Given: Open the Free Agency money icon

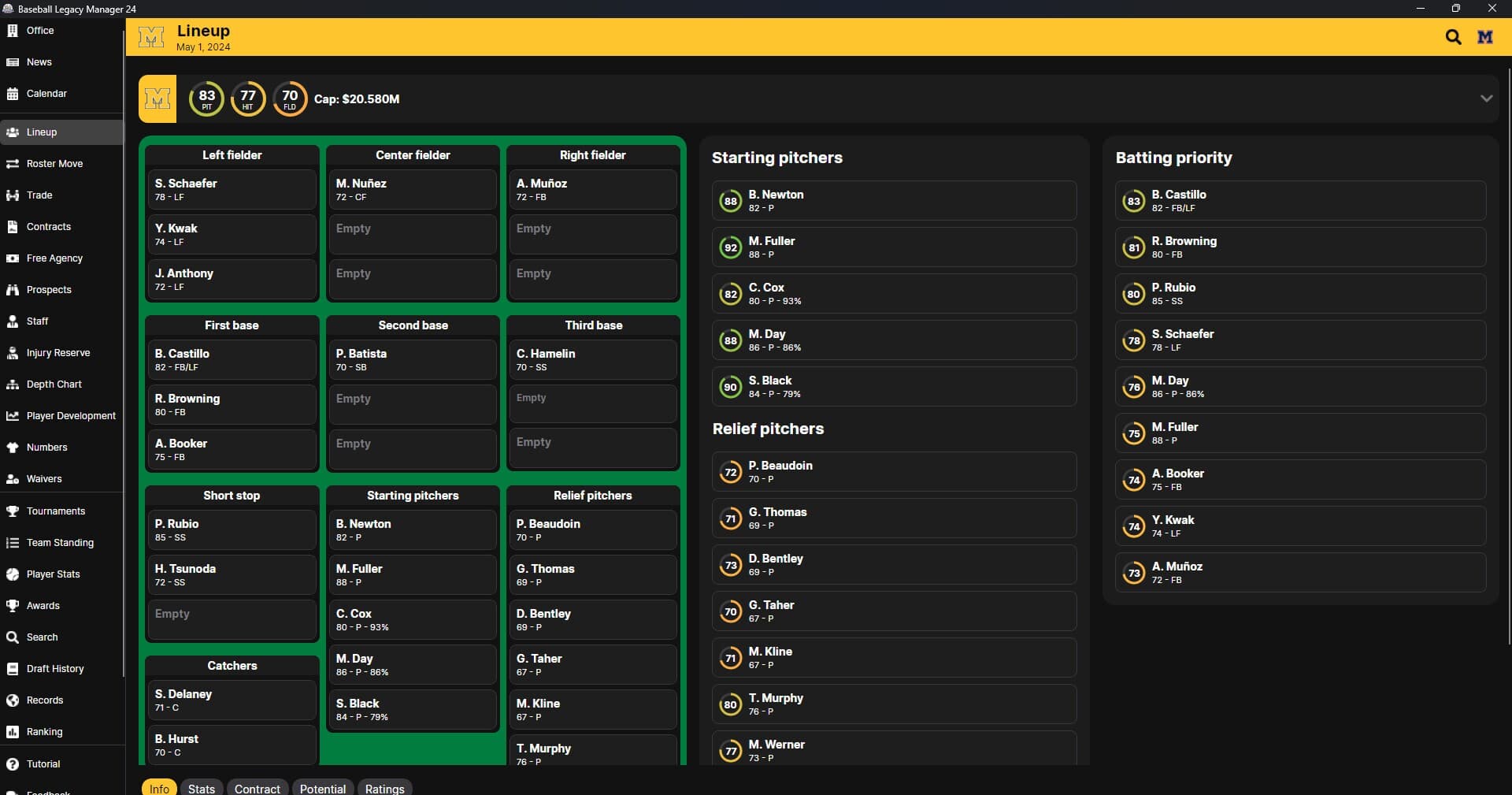Looking at the screenshot, I should click(x=13, y=258).
